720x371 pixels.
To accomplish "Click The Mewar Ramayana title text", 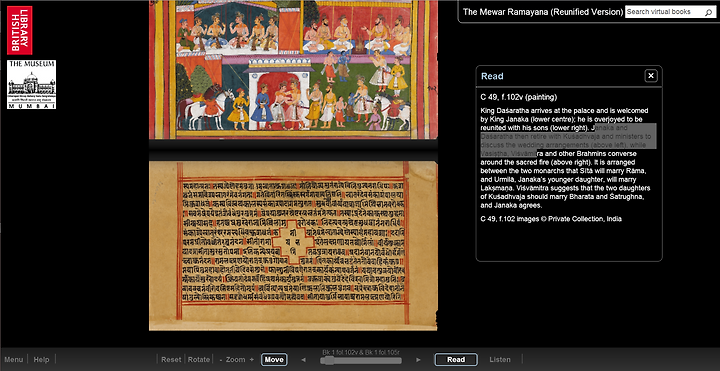I will pyautogui.click(x=543, y=12).
